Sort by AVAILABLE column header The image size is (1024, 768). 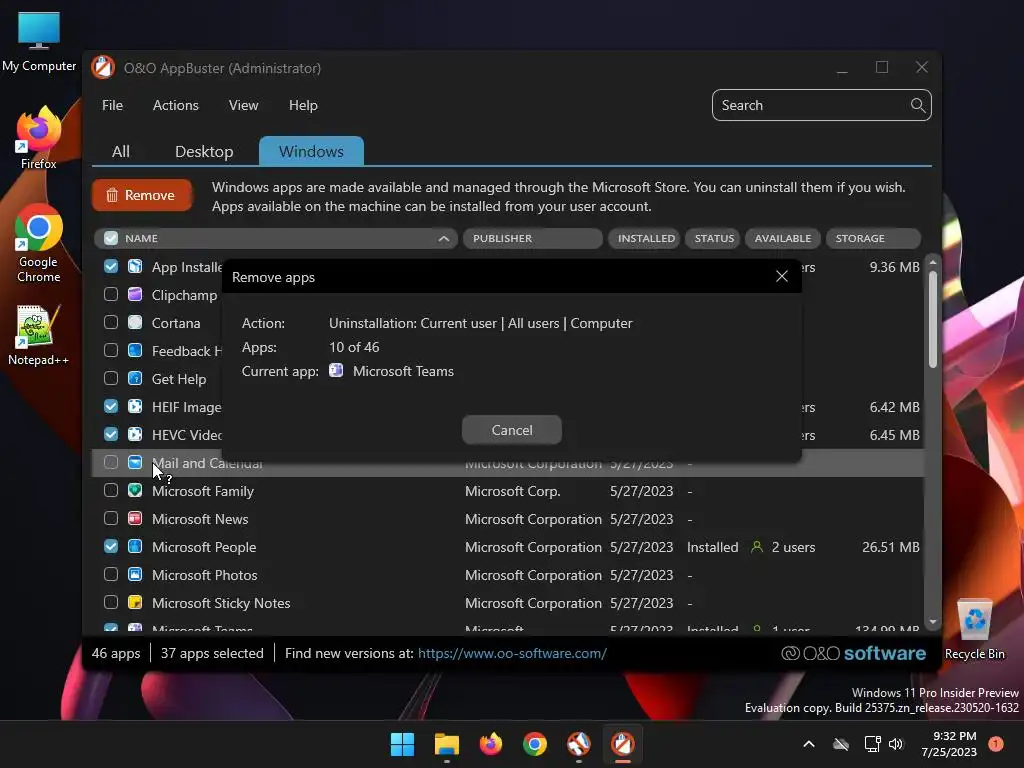point(782,238)
